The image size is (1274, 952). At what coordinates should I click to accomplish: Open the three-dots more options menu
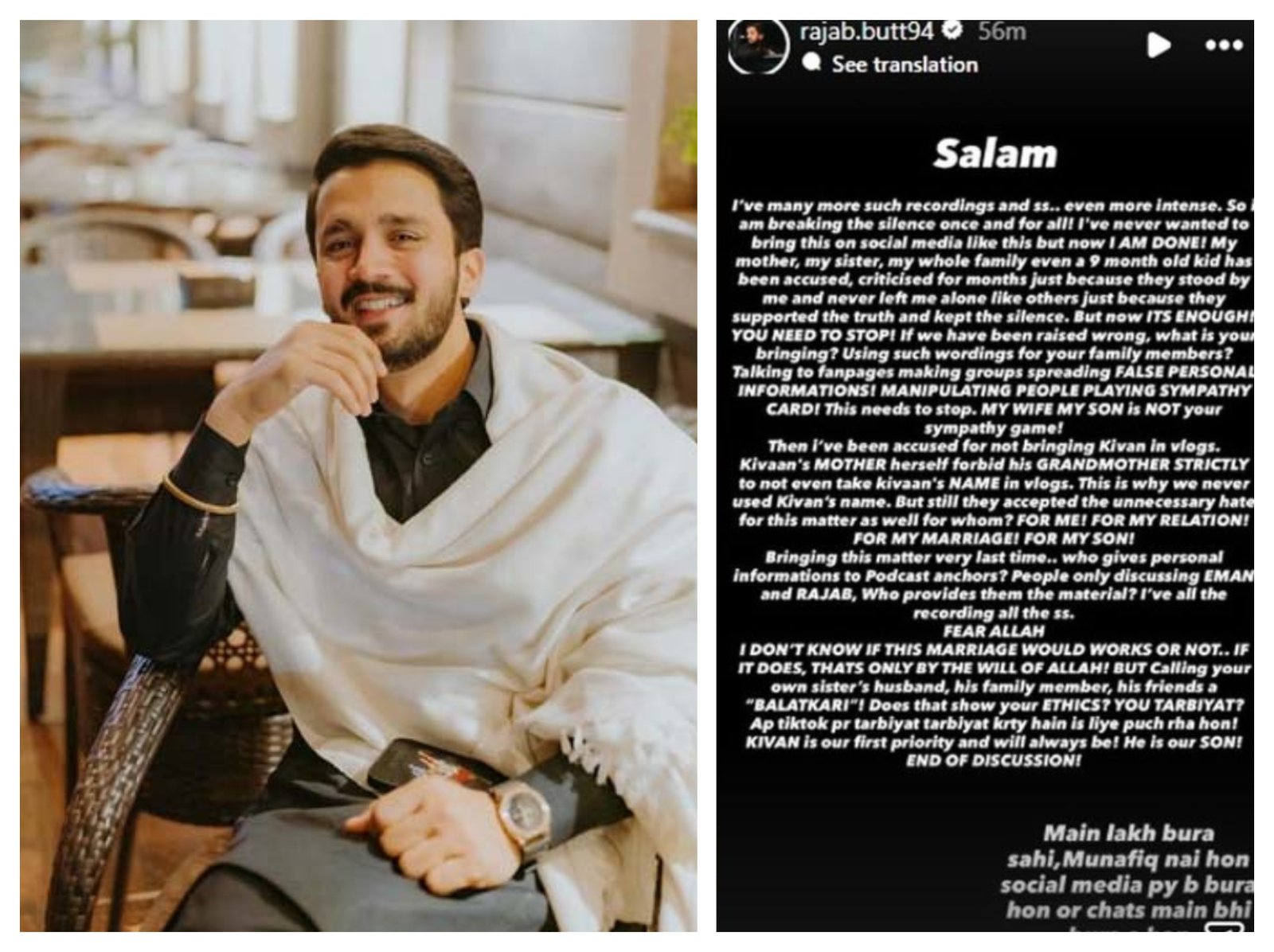[x=1224, y=45]
